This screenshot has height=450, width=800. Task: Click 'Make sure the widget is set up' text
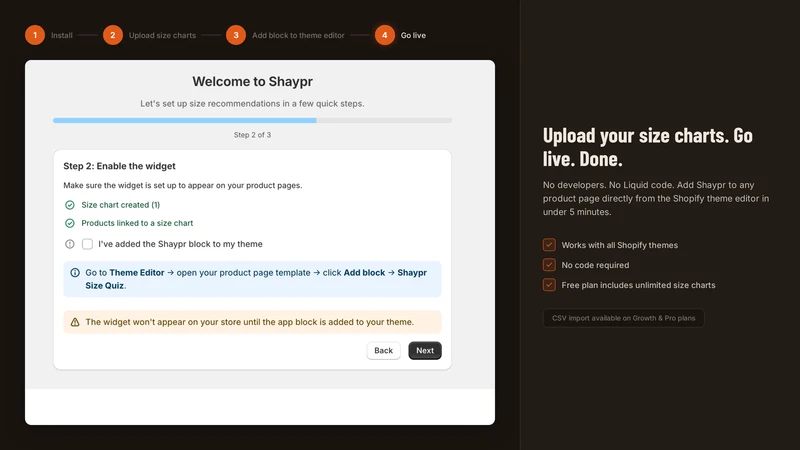183,185
